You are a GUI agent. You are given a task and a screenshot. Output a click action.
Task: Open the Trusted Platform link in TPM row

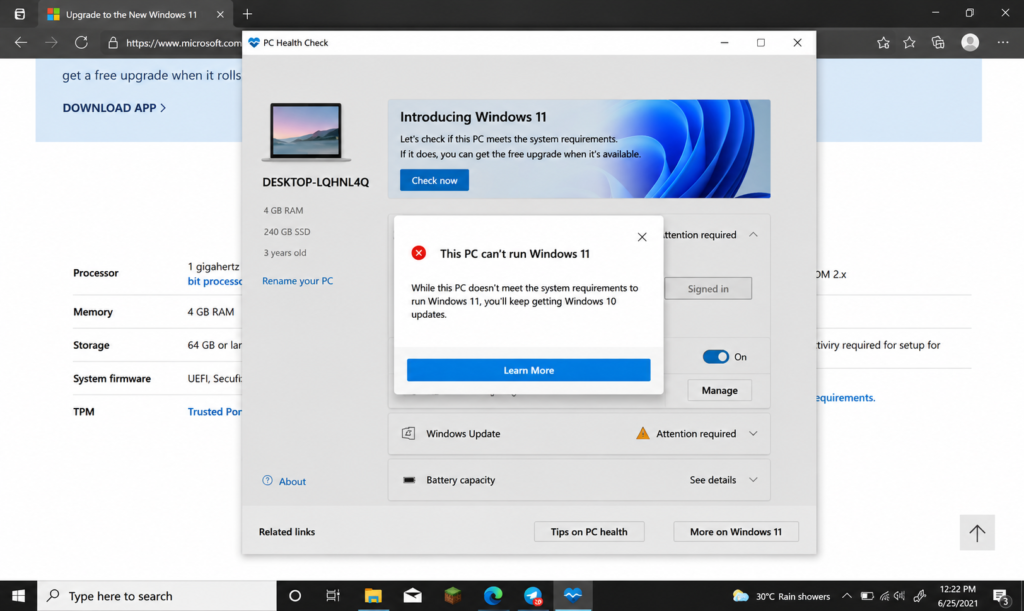214,412
